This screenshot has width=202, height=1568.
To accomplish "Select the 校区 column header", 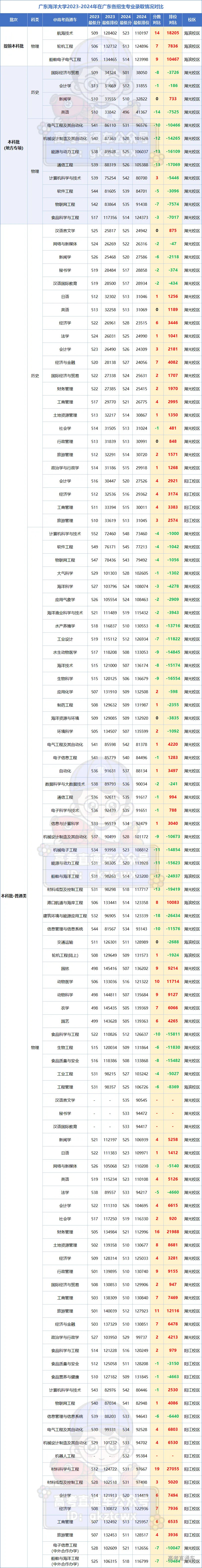I will [192, 19].
